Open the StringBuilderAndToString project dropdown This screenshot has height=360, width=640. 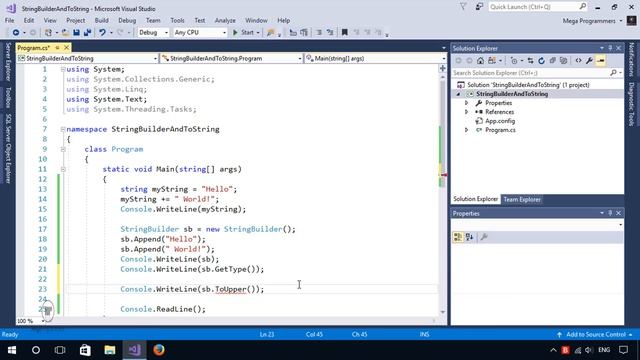[x=155, y=59]
